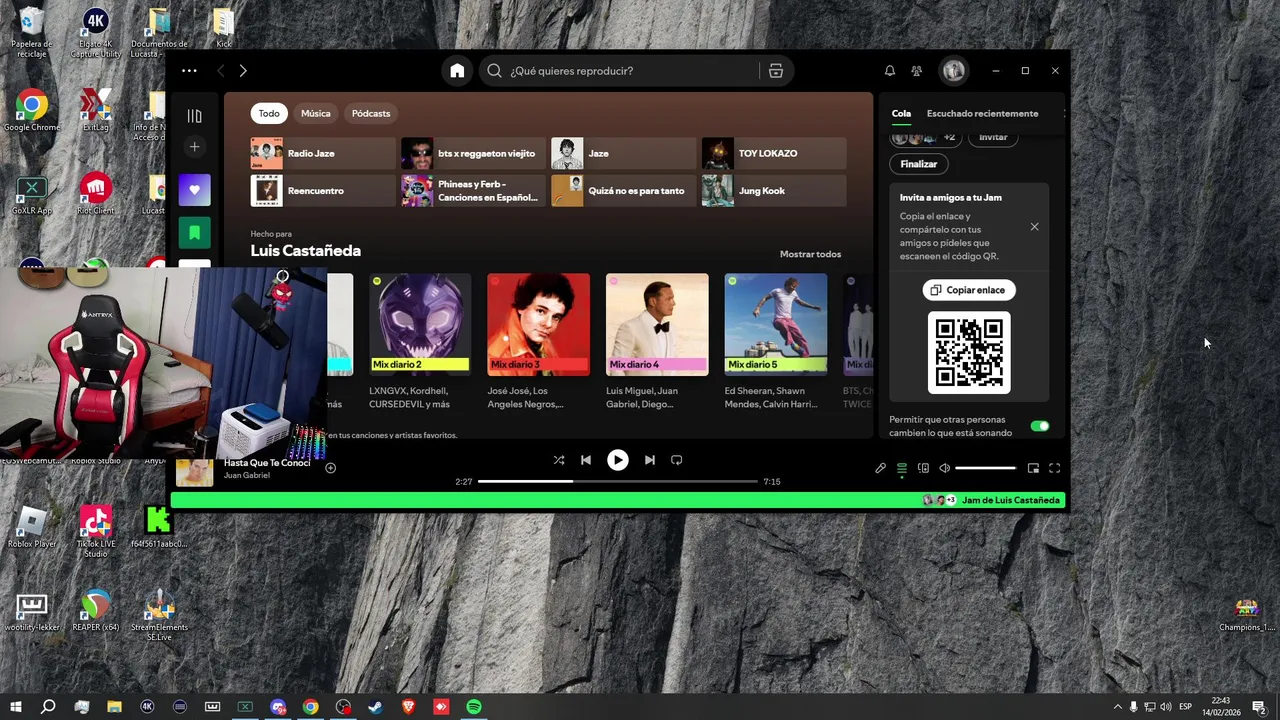
Task: Click Spotify icon in Windows taskbar
Action: (x=474, y=707)
